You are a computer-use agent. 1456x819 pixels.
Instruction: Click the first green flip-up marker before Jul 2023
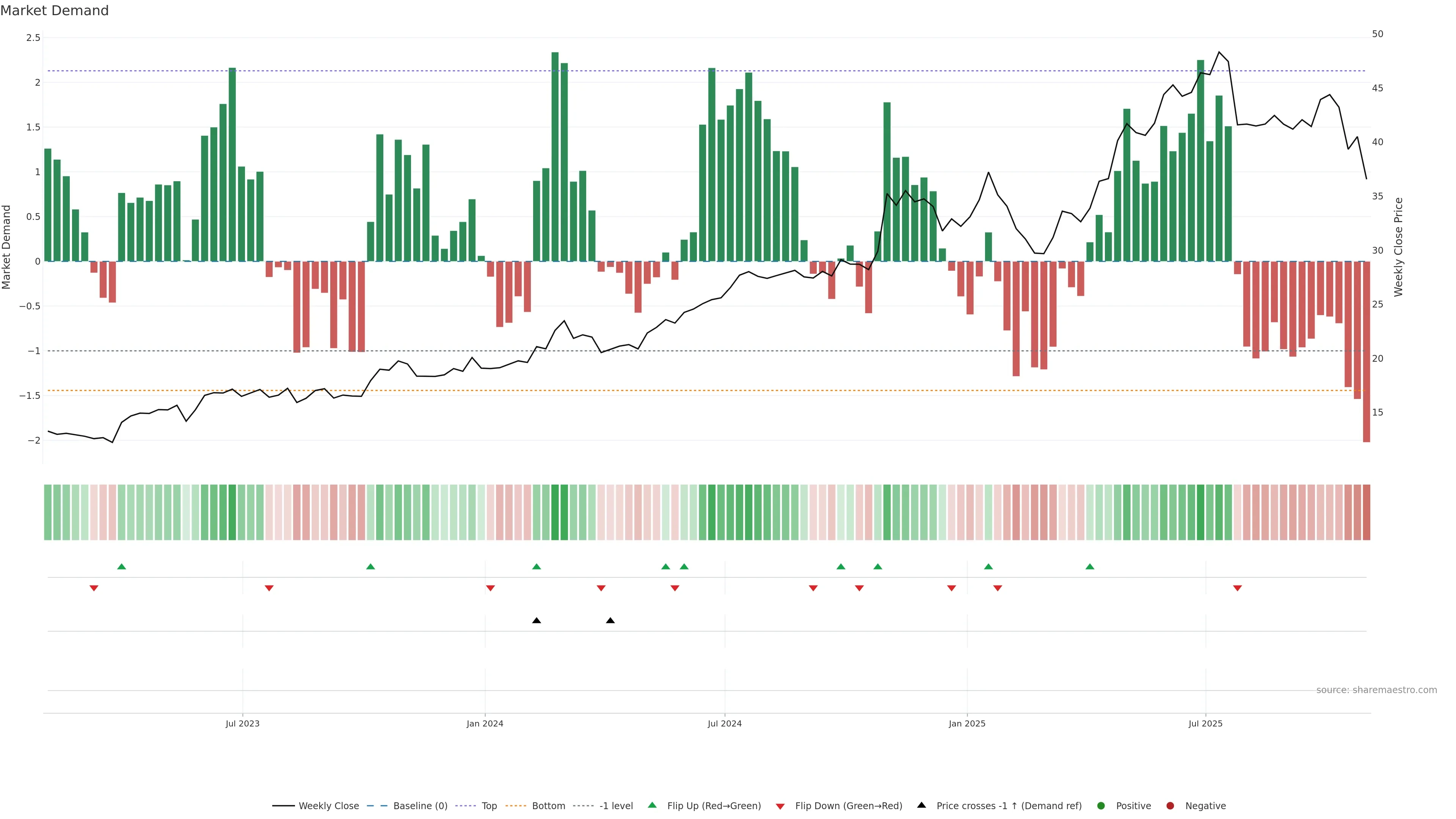(x=121, y=566)
